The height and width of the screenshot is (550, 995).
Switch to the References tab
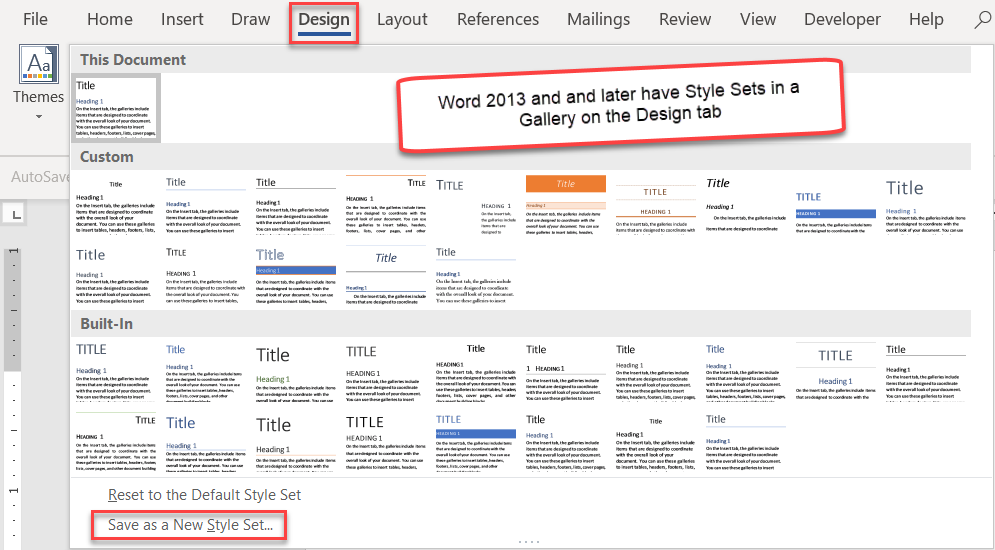pyautogui.click(x=498, y=20)
